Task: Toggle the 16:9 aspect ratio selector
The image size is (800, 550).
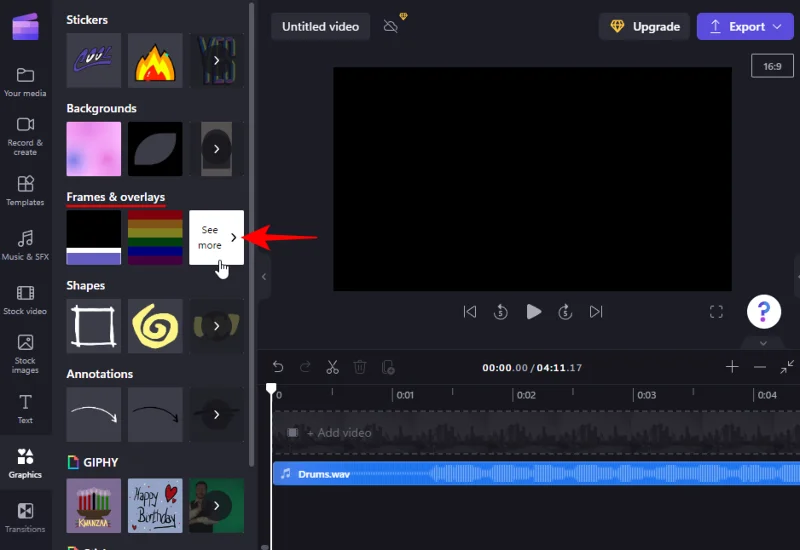Action: tap(772, 66)
